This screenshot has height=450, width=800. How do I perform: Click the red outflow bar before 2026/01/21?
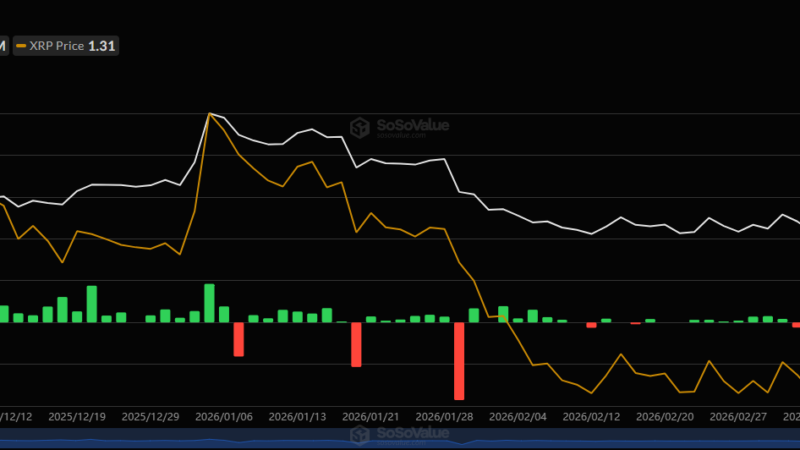point(356,344)
